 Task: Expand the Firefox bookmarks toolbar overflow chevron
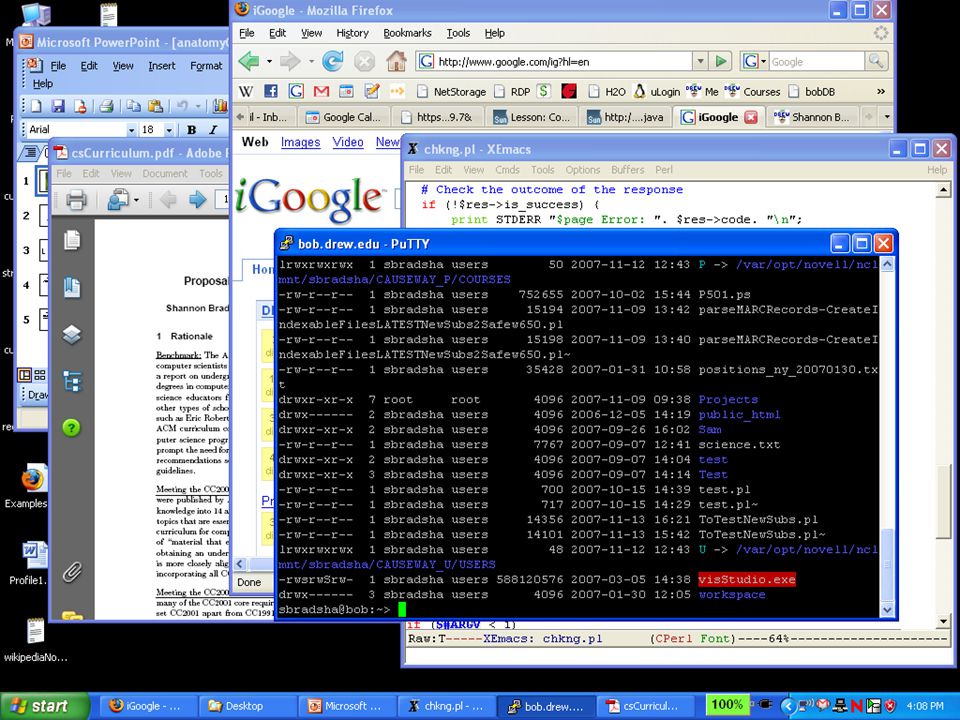coord(881,92)
